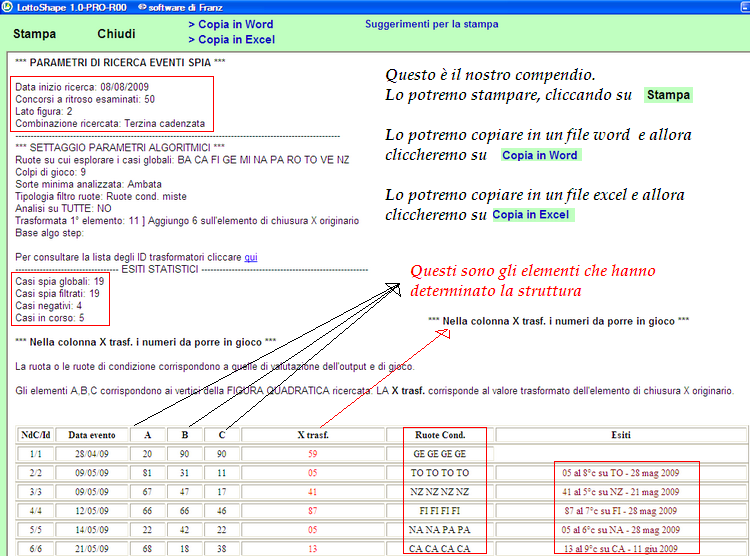This screenshot has width=750, height=556.
Task: Click the 'Colpi di gioco: 9' line
Action: (50, 172)
